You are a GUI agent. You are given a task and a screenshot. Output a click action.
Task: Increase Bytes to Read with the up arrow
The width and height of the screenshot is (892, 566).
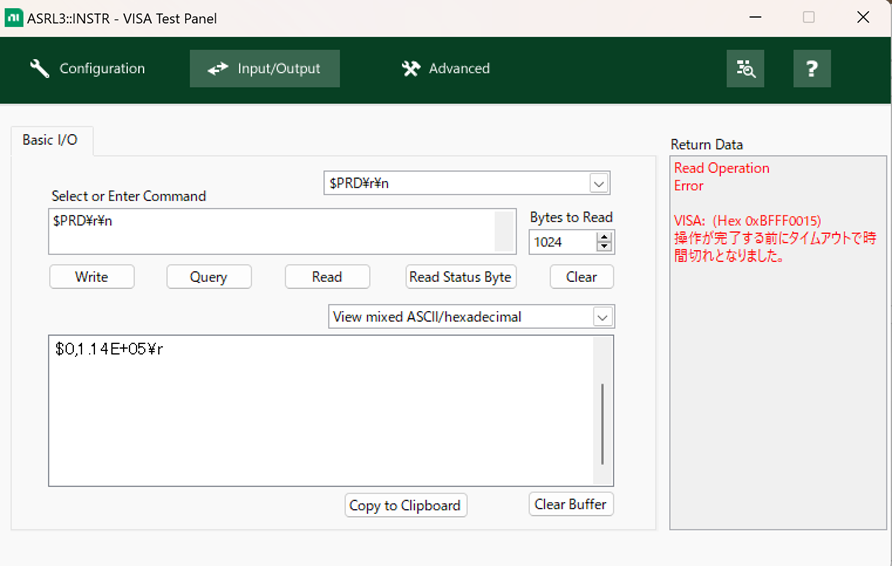(604, 237)
